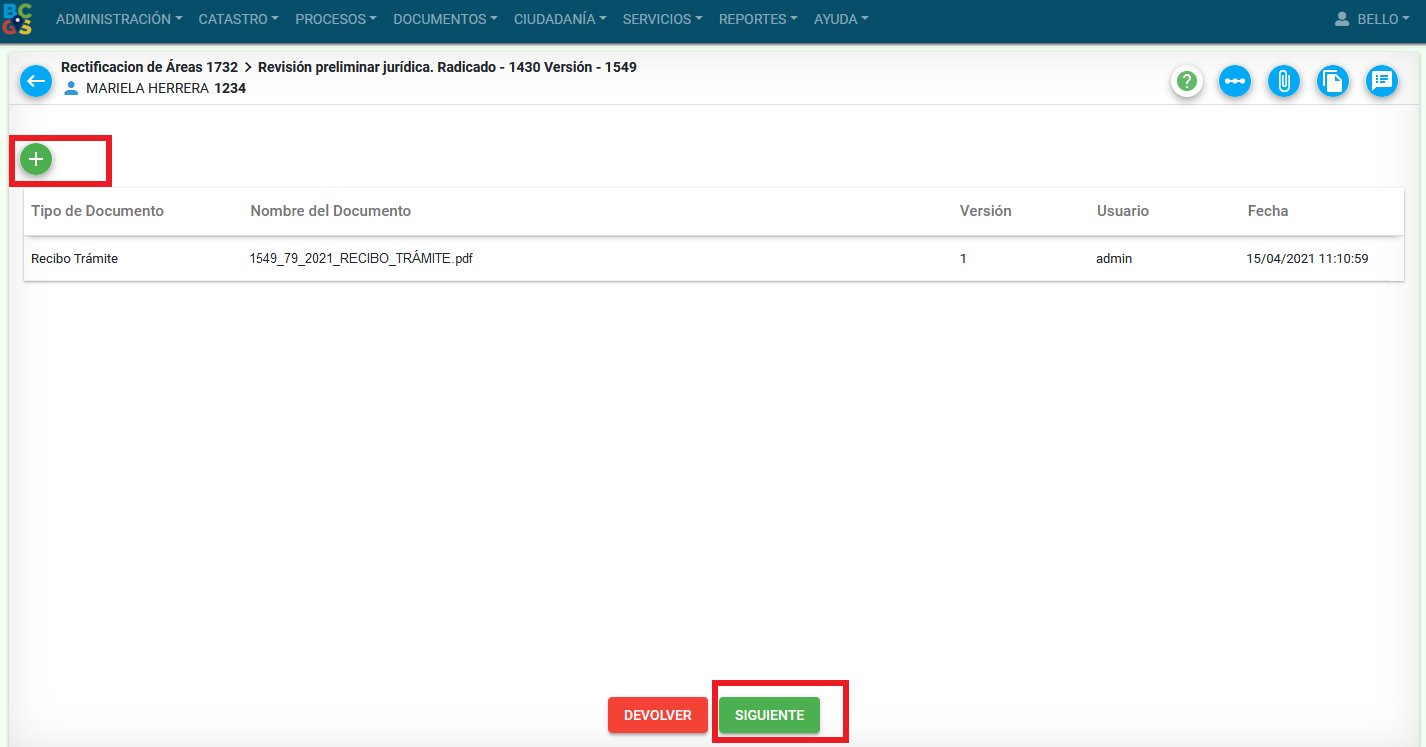The width and height of the screenshot is (1426, 747).
Task: Click the user icon beside MARIELA HERRERA
Action: (x=71, y=89)
